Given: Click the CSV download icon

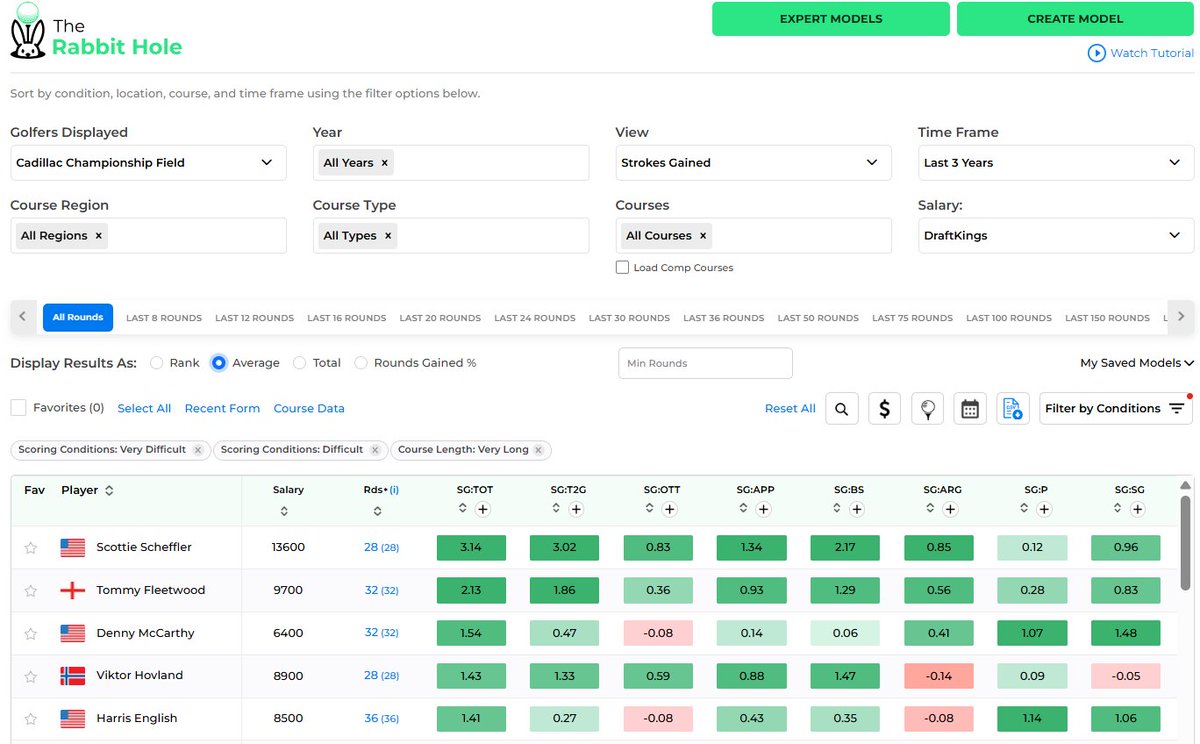Looking at the screenshot, I should pyautogui.click(x=1013, y=408).
